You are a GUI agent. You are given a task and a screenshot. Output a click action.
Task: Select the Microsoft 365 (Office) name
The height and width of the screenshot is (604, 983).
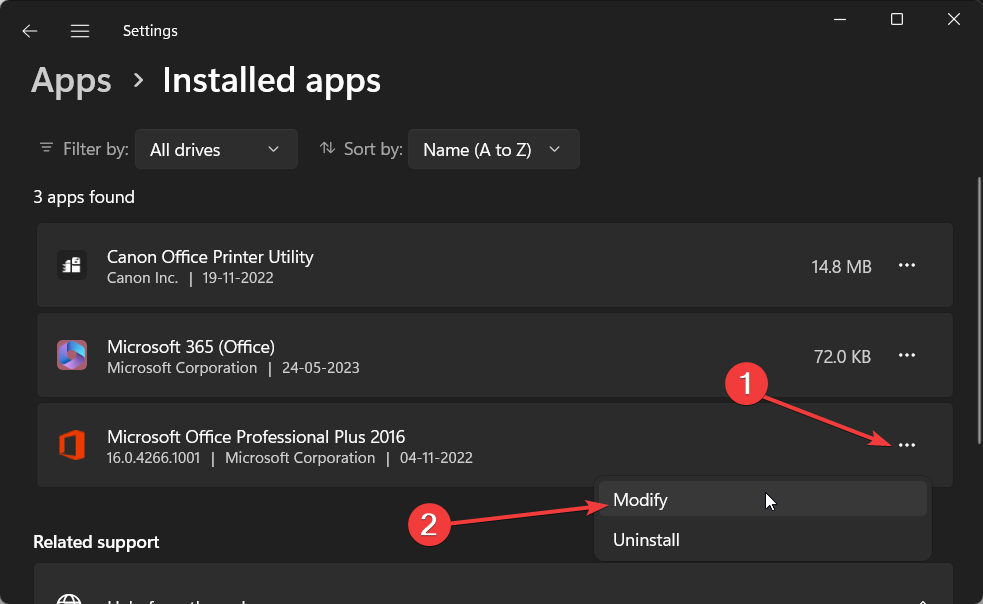[191, 347]
